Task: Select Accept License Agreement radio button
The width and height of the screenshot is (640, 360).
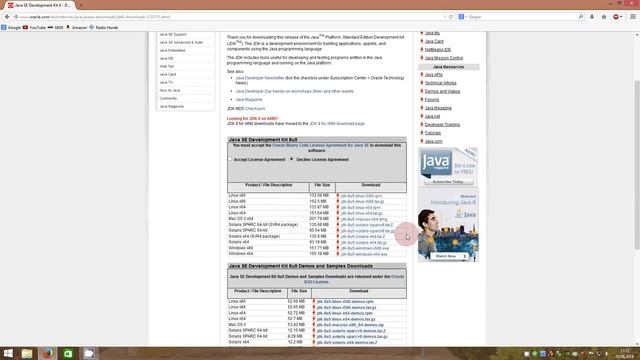Action: click(230, 159)
